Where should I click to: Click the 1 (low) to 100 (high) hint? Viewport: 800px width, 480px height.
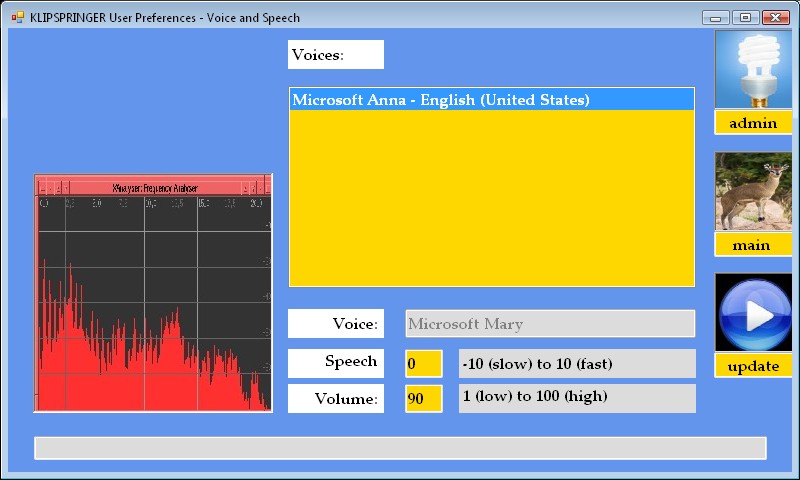tap(577, 398)
